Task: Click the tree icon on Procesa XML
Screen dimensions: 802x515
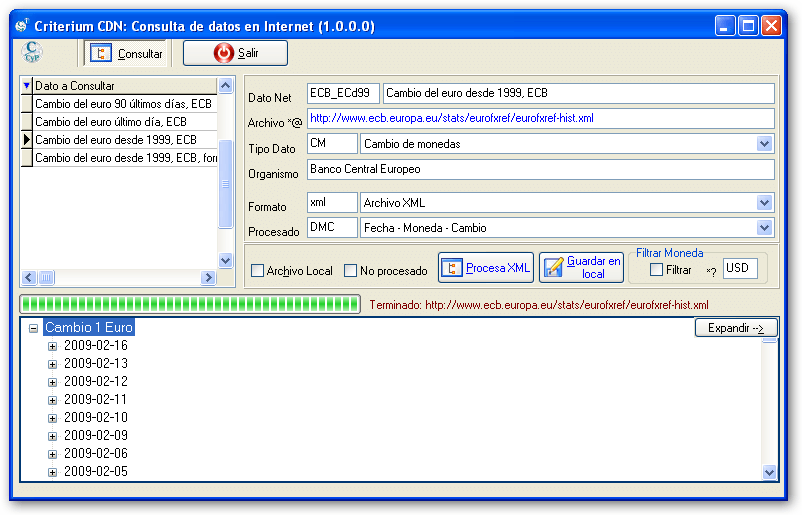Action: pos(451,267)
